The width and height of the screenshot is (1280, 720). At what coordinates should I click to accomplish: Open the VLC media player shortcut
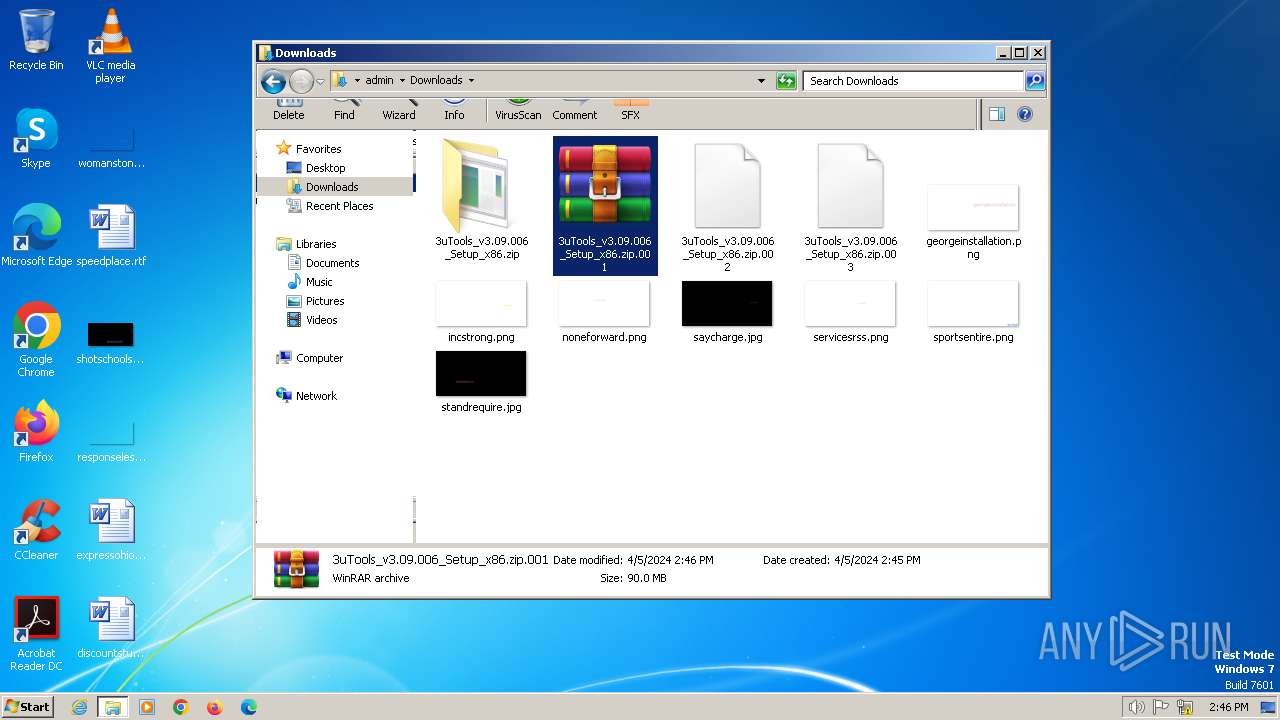pyautogui.click(x=111, y=46)
